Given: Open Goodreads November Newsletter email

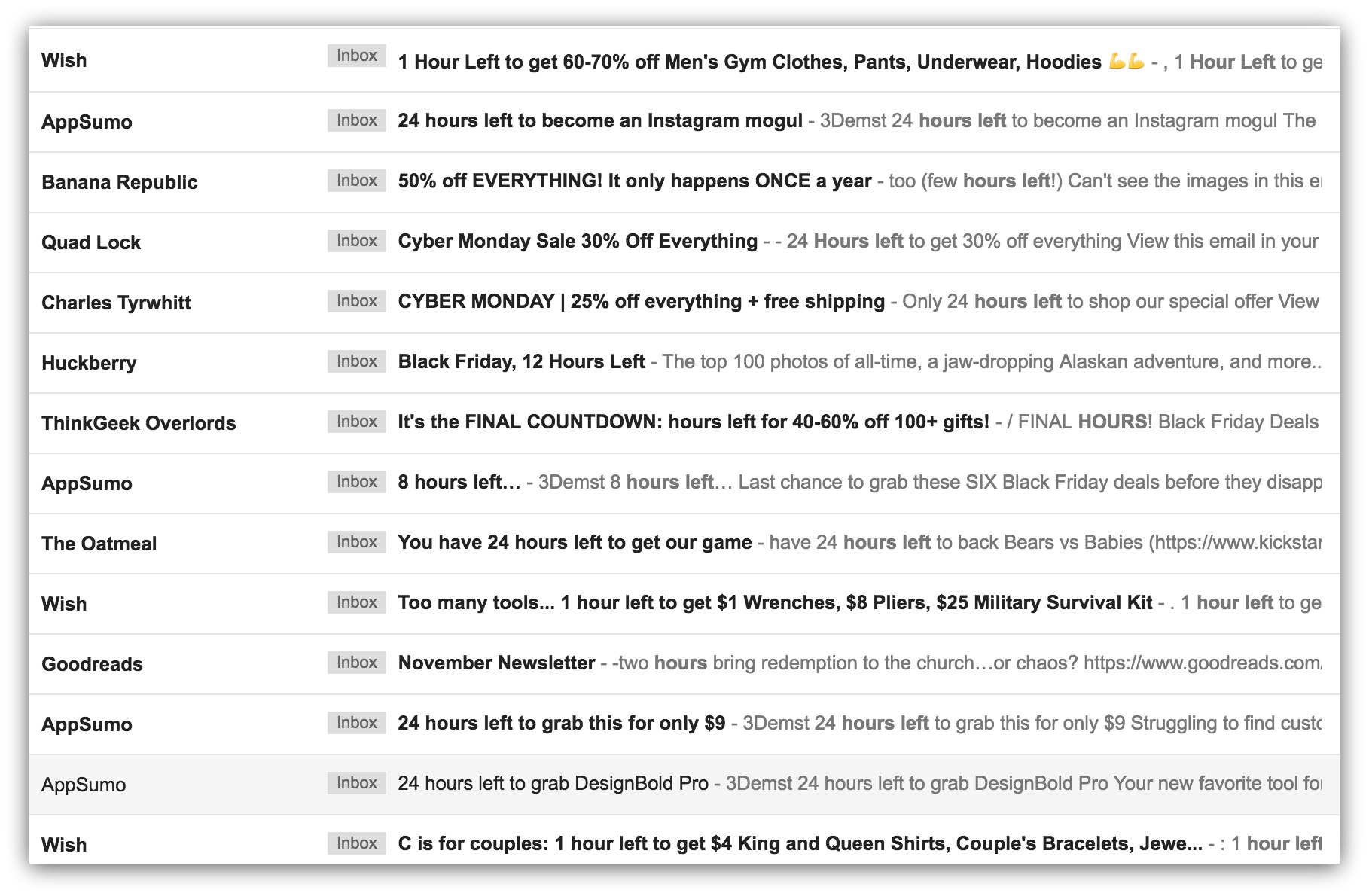Looking at the screenshot, I should [684, 664].
